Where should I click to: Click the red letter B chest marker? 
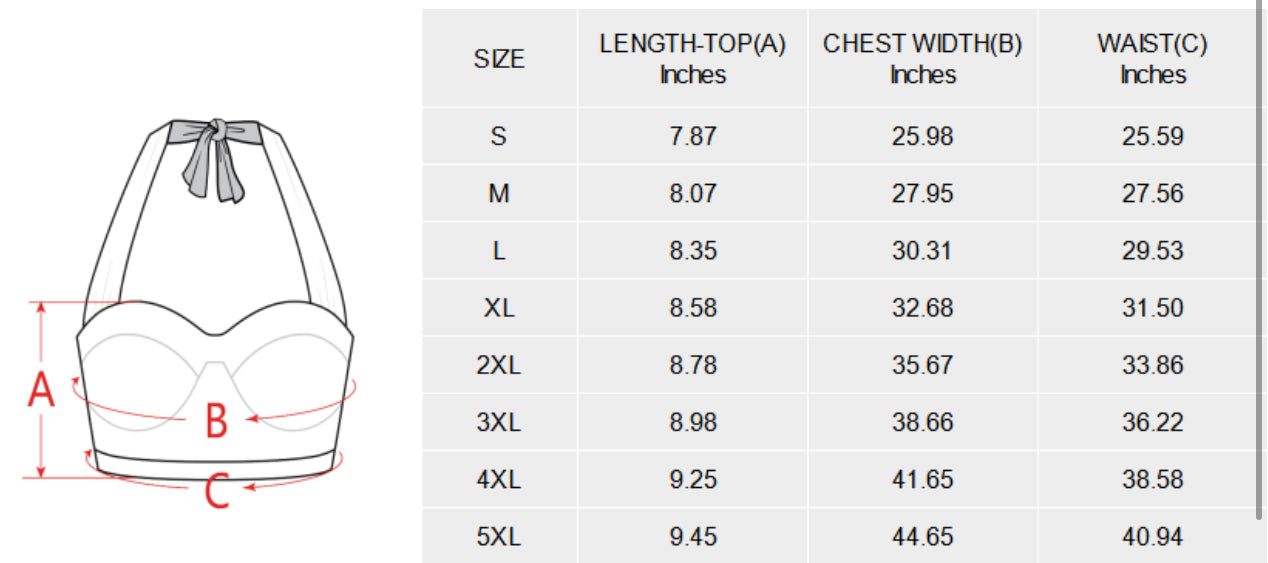coord(216,421)
